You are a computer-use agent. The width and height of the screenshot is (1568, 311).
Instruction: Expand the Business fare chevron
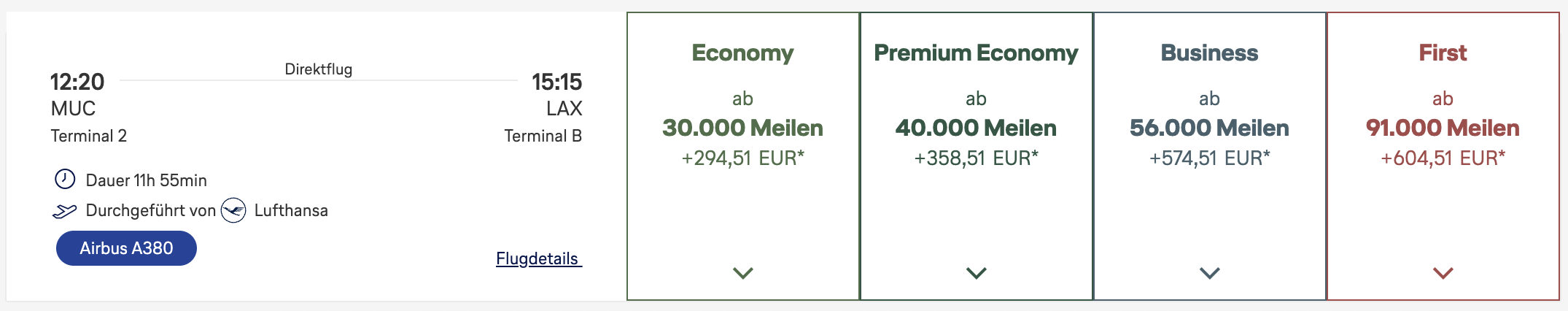[1209, 273]
